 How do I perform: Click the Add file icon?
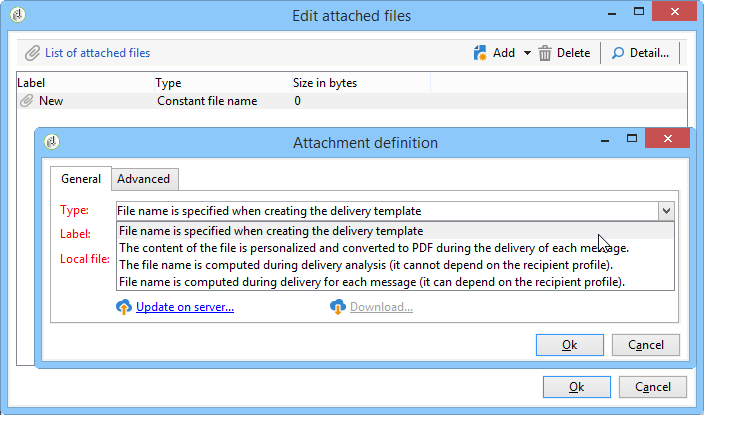[x=480, y=53]
